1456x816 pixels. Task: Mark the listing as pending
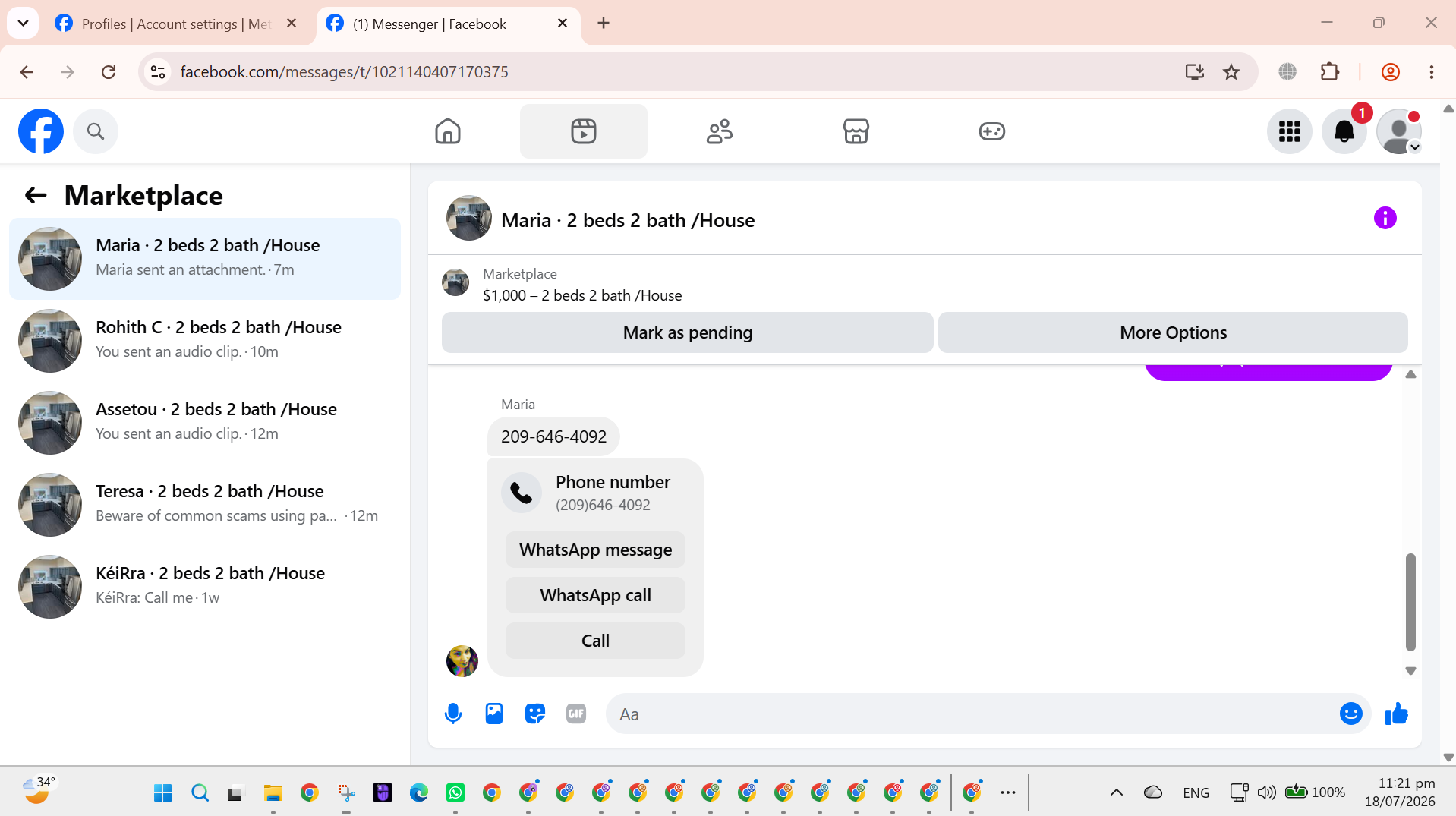[x=687, y=332]
